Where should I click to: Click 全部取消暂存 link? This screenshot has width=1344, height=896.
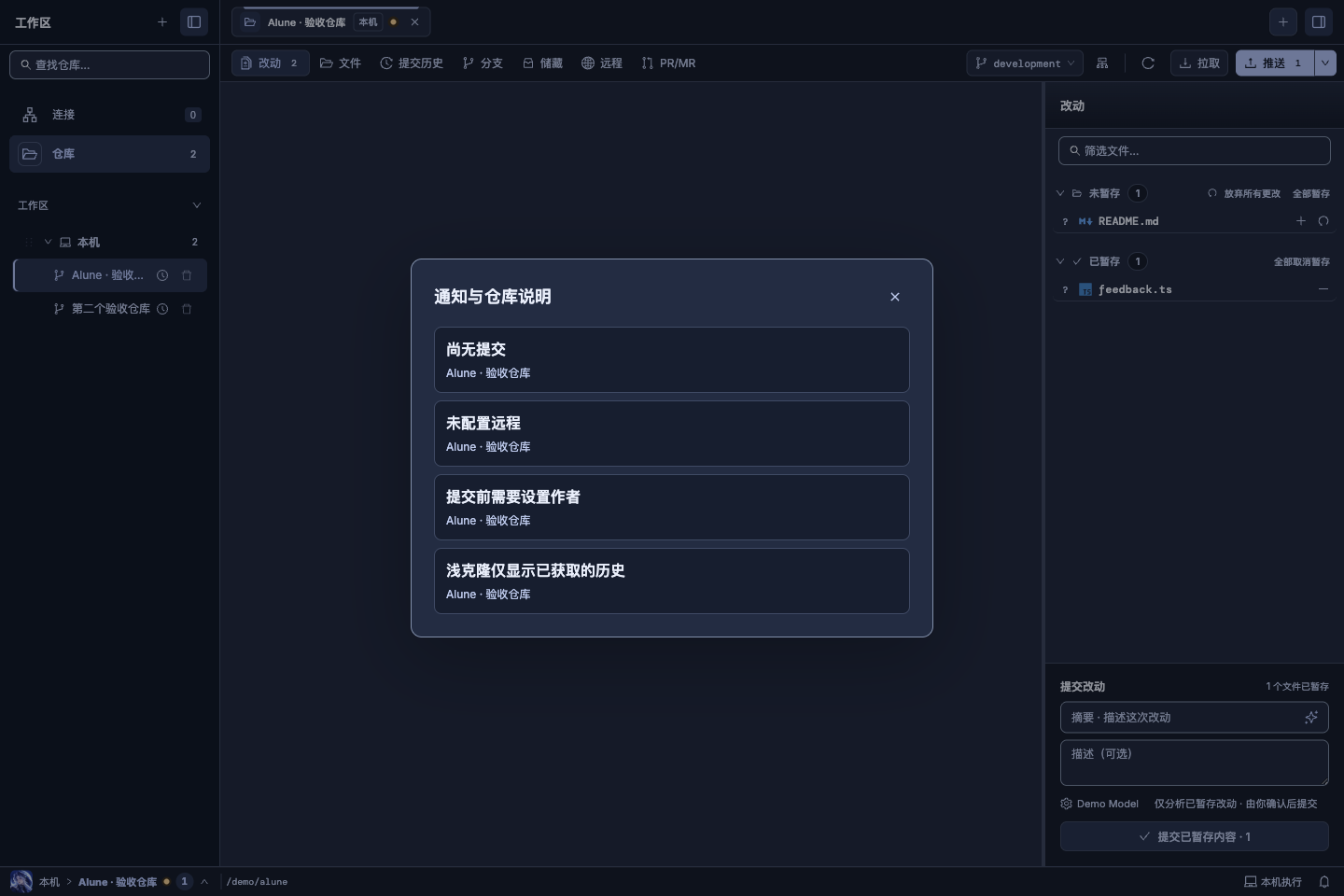pos(1302,261)
